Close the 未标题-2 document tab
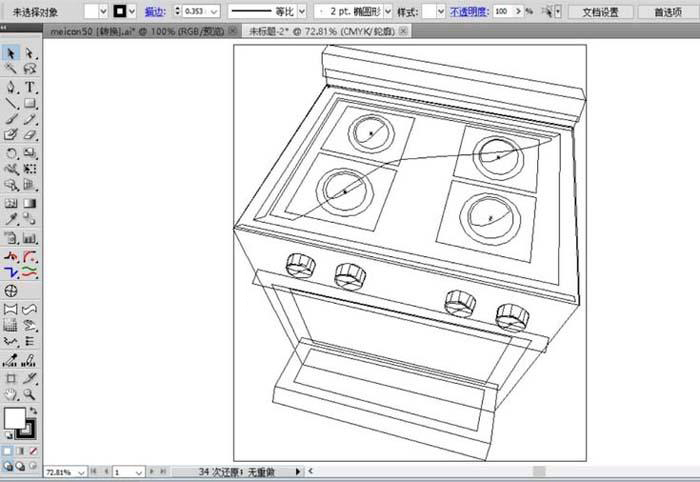Viewport: 700px width, 482px height. click(x=403, y=31)
